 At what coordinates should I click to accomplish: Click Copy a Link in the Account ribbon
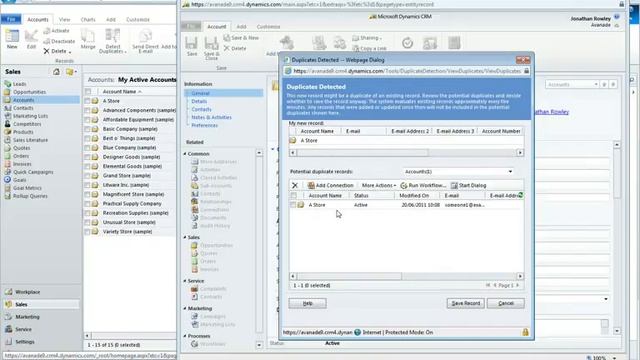click(369, 48)
